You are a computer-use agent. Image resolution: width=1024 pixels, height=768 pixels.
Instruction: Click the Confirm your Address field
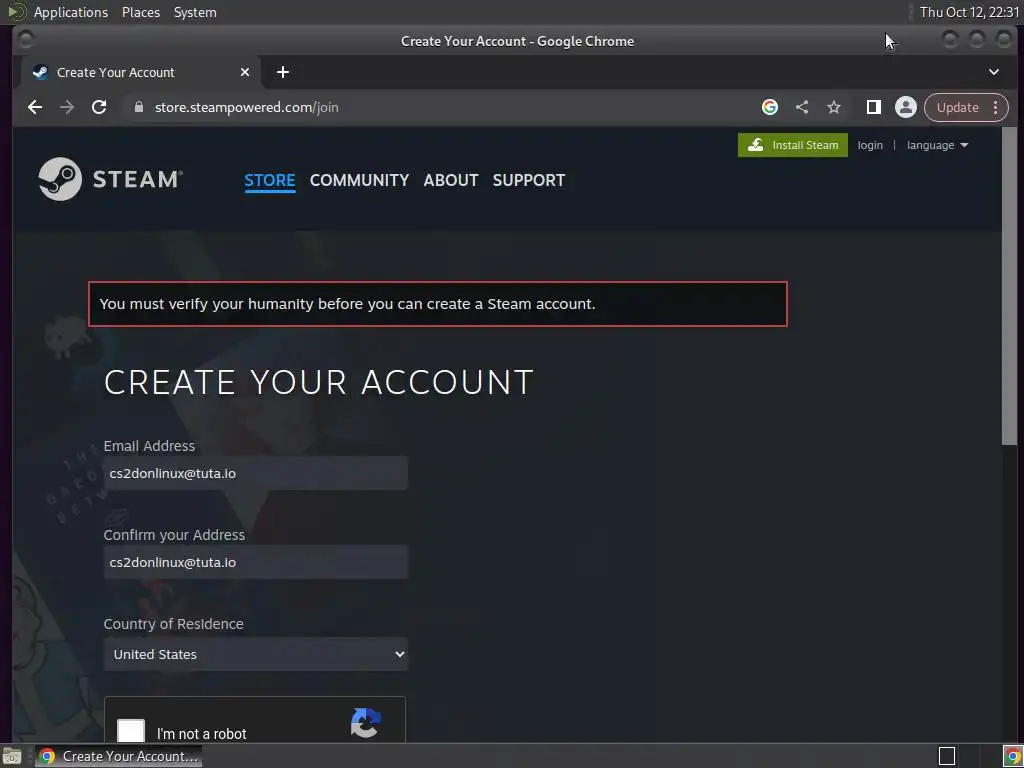(255, 562)
